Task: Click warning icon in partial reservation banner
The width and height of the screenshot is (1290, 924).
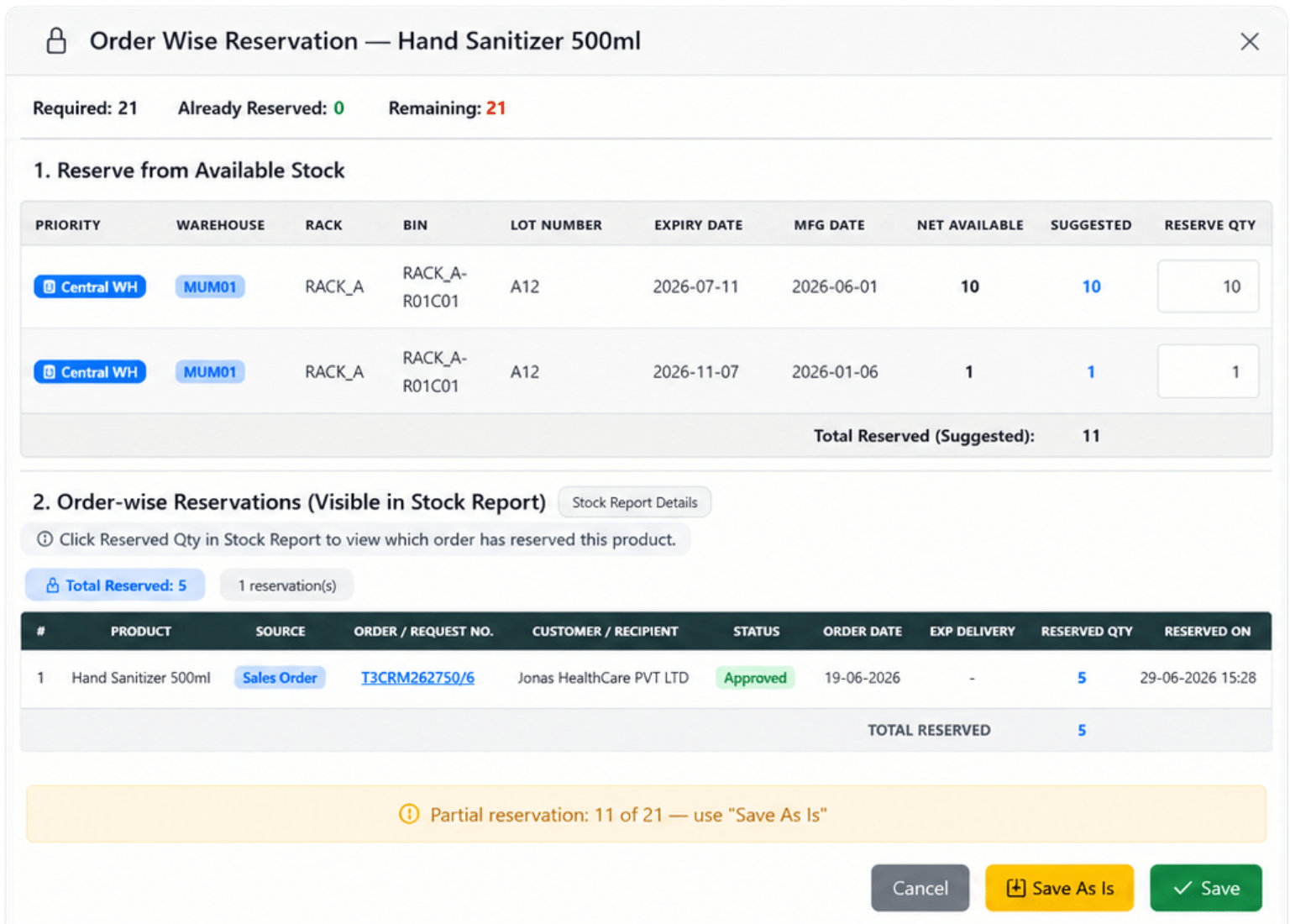Action: tap(409, 814)
